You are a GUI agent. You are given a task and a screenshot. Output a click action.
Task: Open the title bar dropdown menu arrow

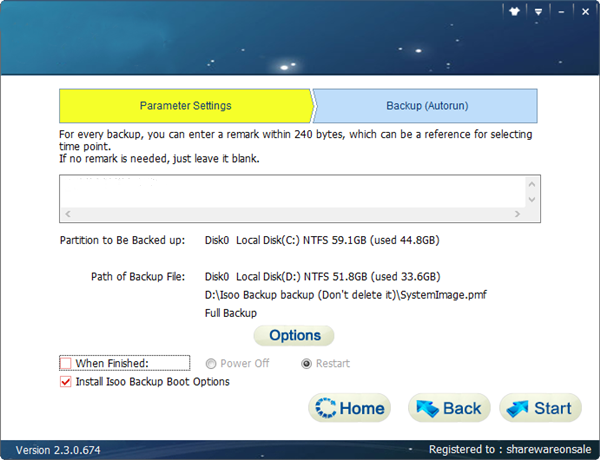(539, 12)
